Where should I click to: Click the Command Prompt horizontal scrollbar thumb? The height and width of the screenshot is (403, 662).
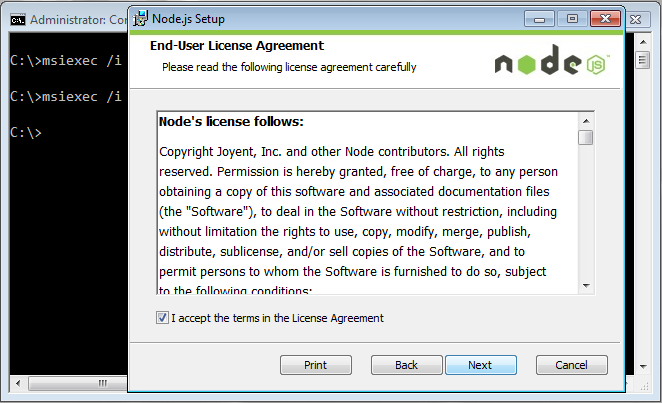(x=78, y=383)
